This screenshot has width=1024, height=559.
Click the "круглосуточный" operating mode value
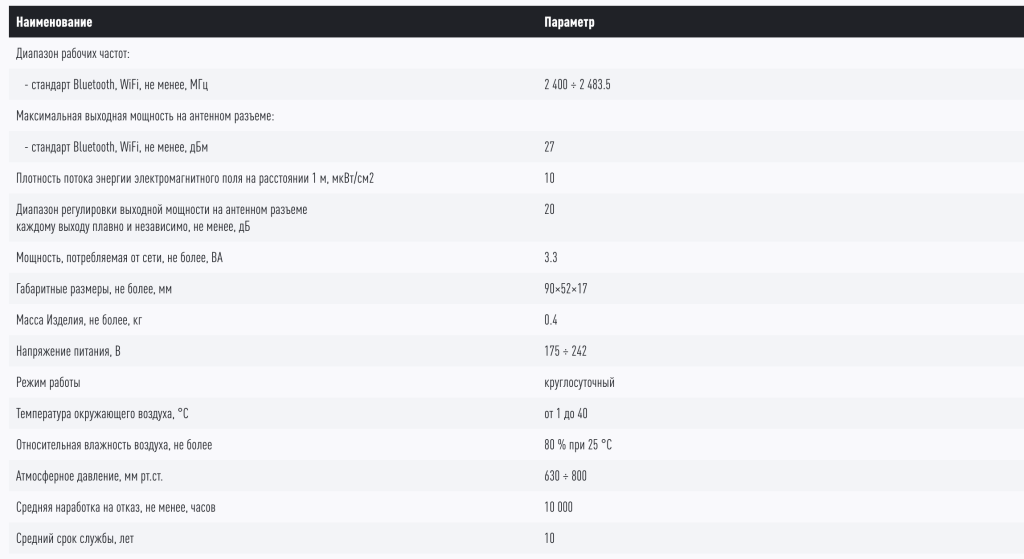tap(579, 382)
